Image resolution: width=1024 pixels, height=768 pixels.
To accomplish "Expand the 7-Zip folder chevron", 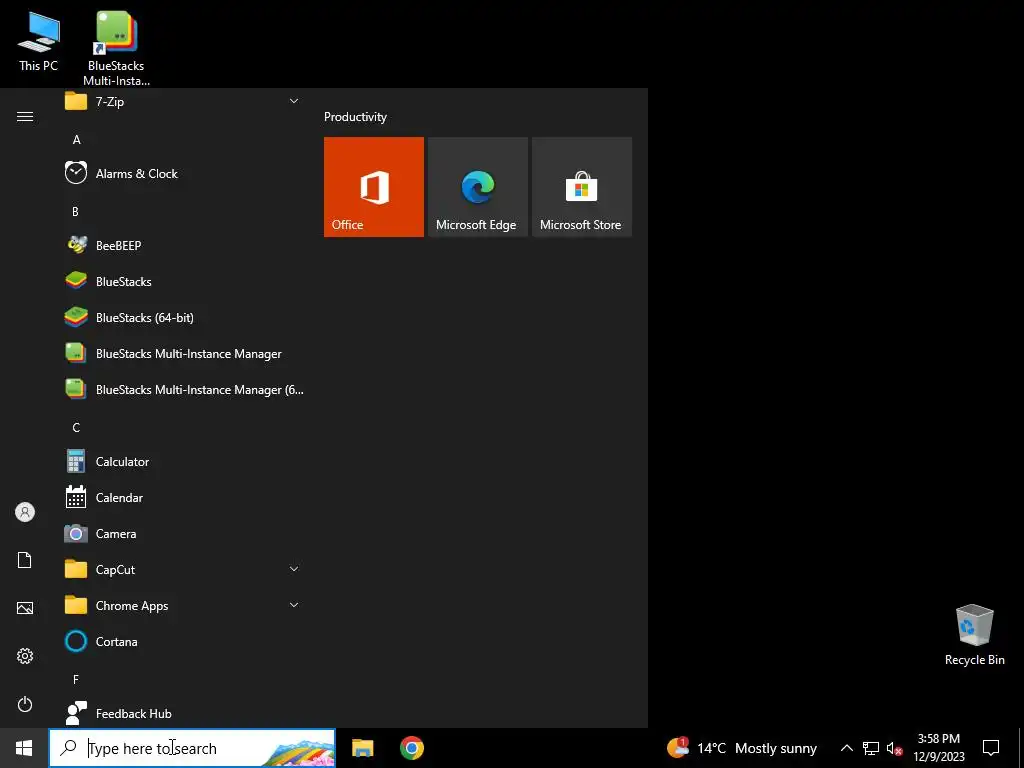I will (x=294, y=101).
